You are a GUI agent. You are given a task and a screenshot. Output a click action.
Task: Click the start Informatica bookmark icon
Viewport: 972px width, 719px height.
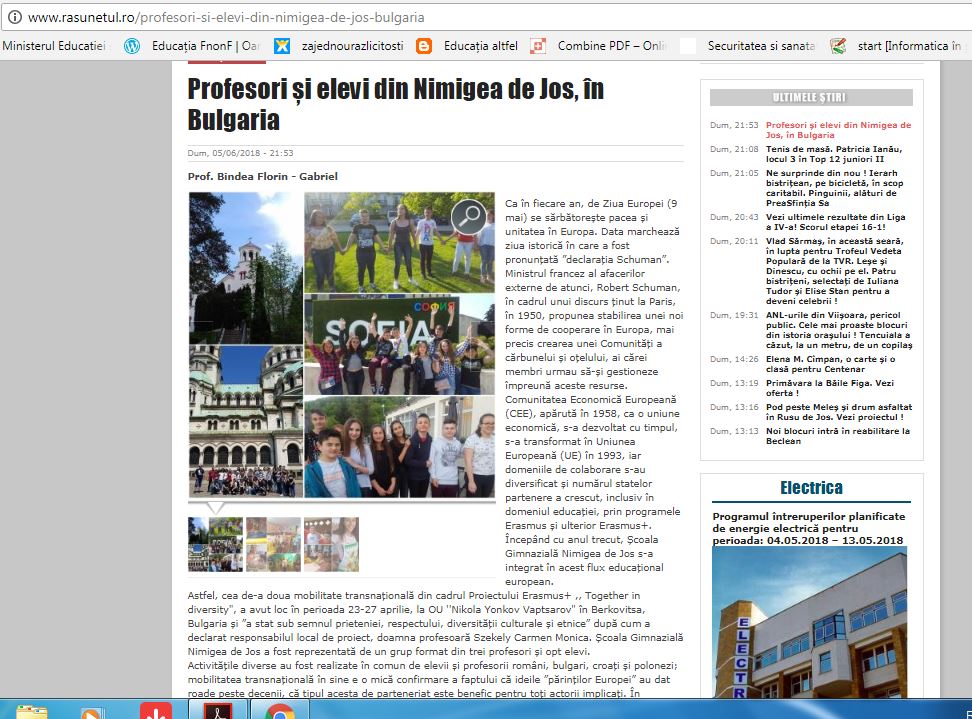point(838,46)
